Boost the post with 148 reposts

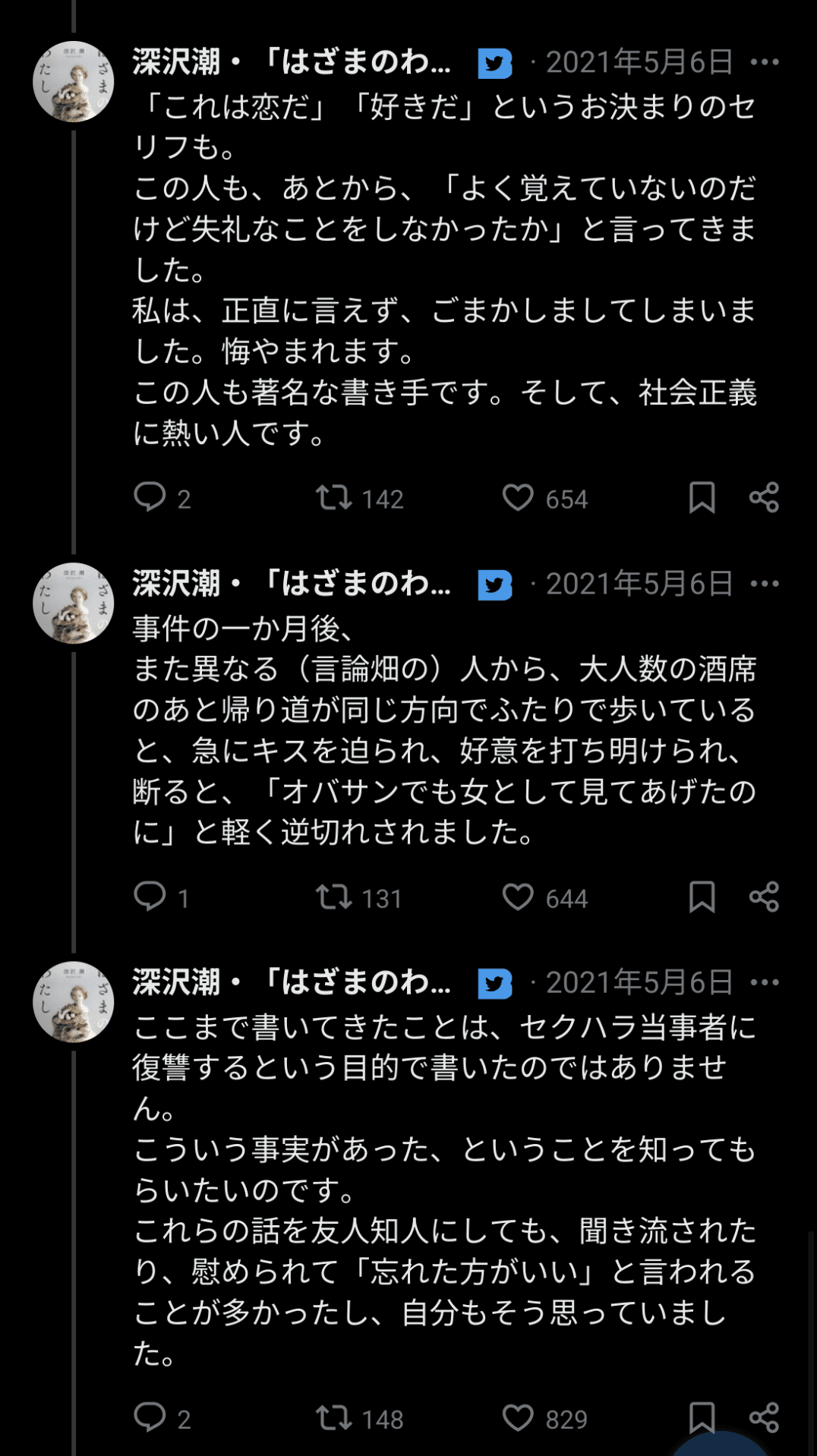[334, 1417]
